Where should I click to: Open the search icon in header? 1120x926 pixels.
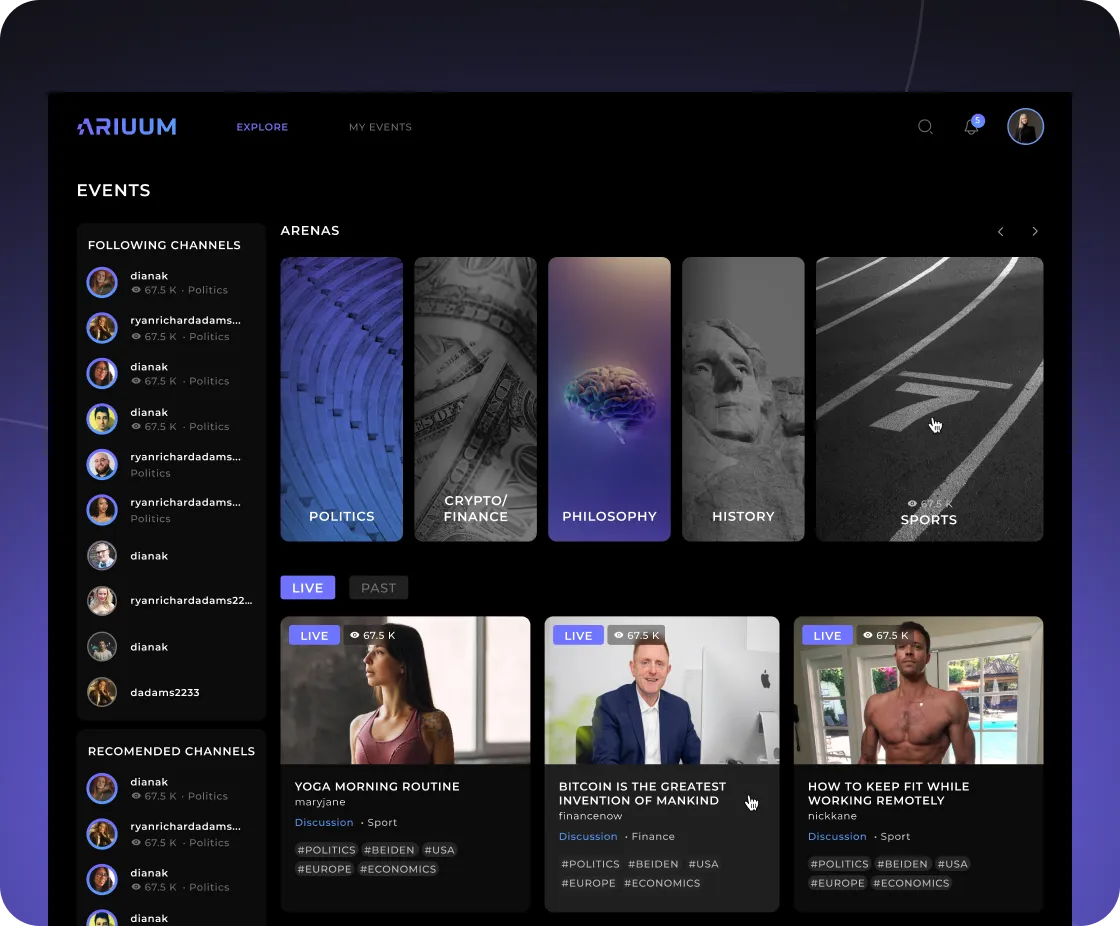pyautogui.click(x=925, y=126)
